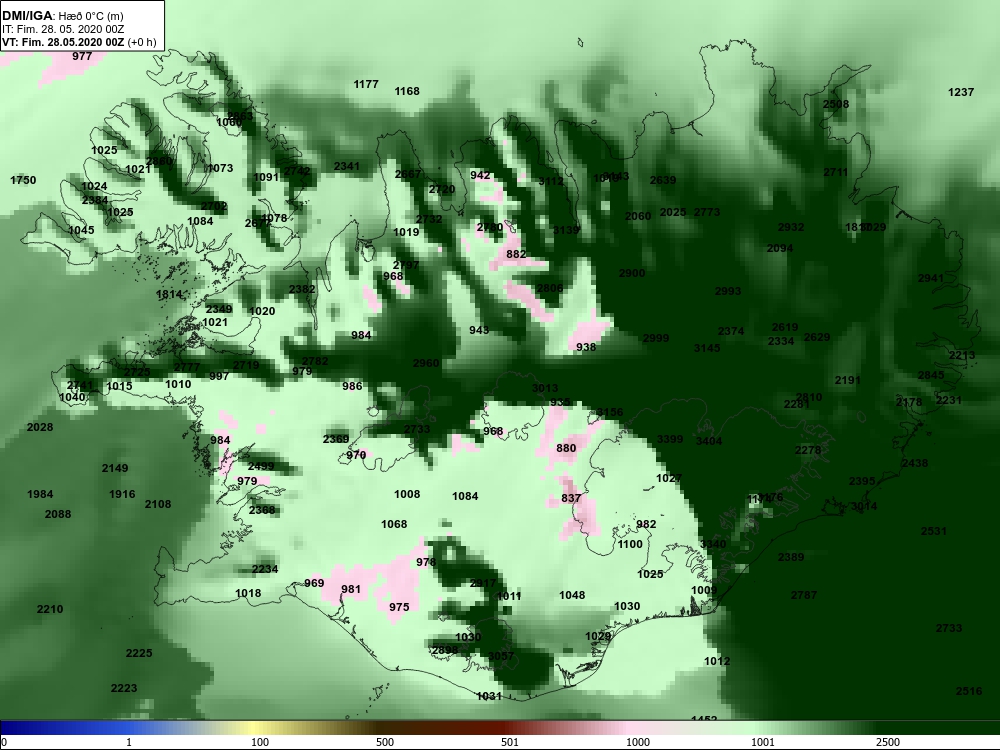Click the map value 3013
Screen dimensions: 1000x750
545,388
